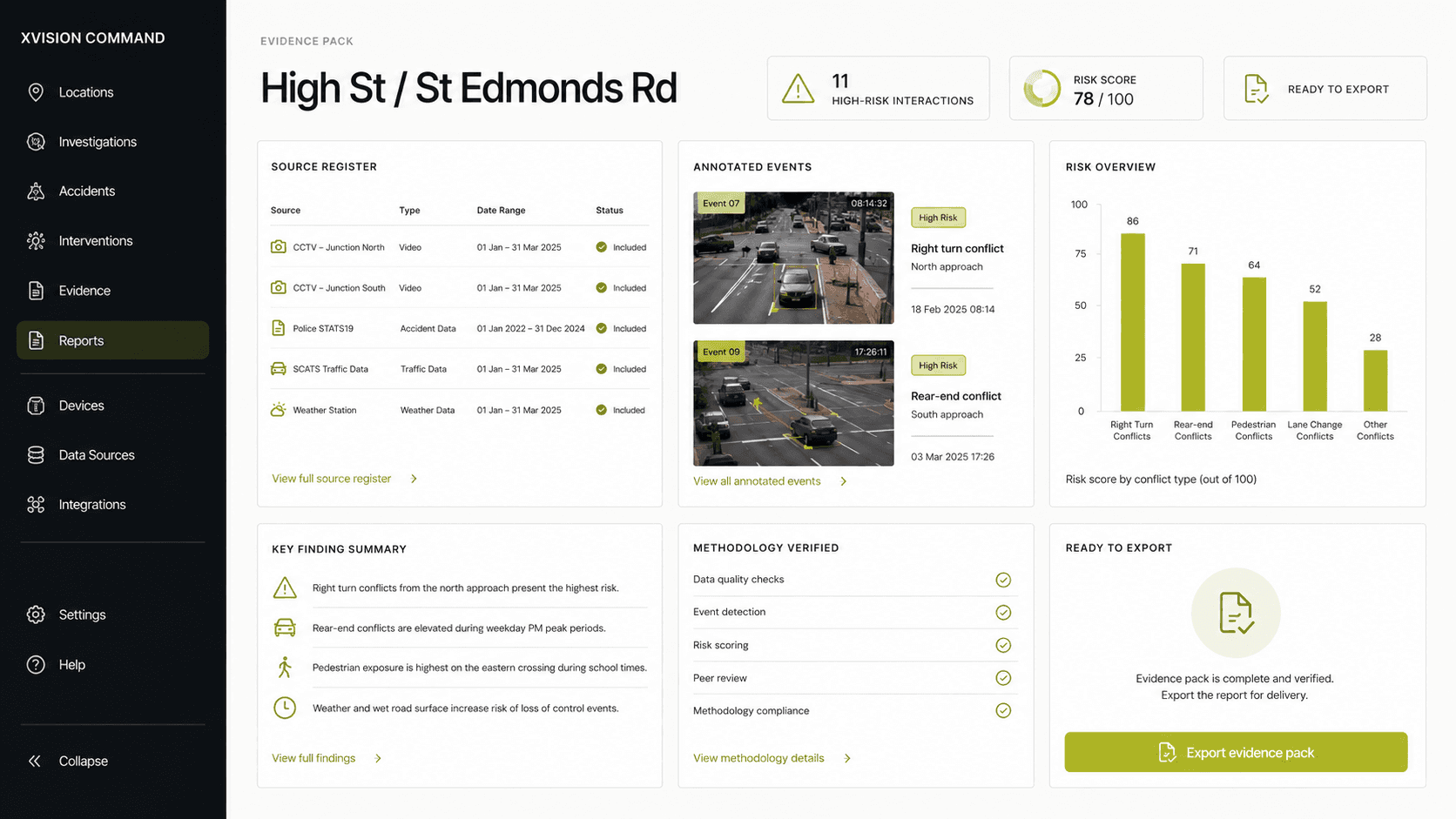Open the Reports menu item
This screenshot has width=1456, height=819.
[112, 340]
